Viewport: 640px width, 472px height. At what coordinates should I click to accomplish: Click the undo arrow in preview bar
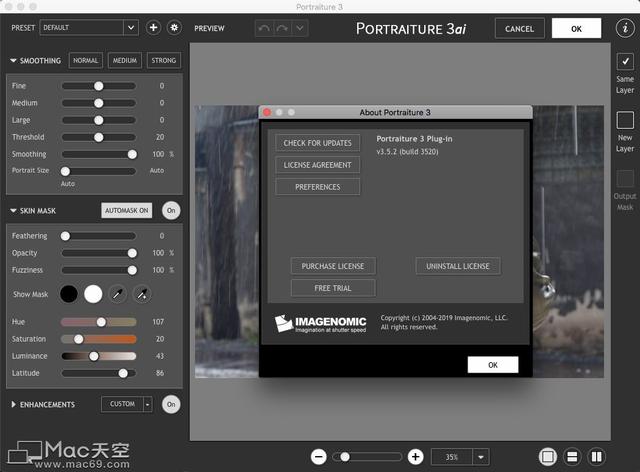tap(263, 28)
